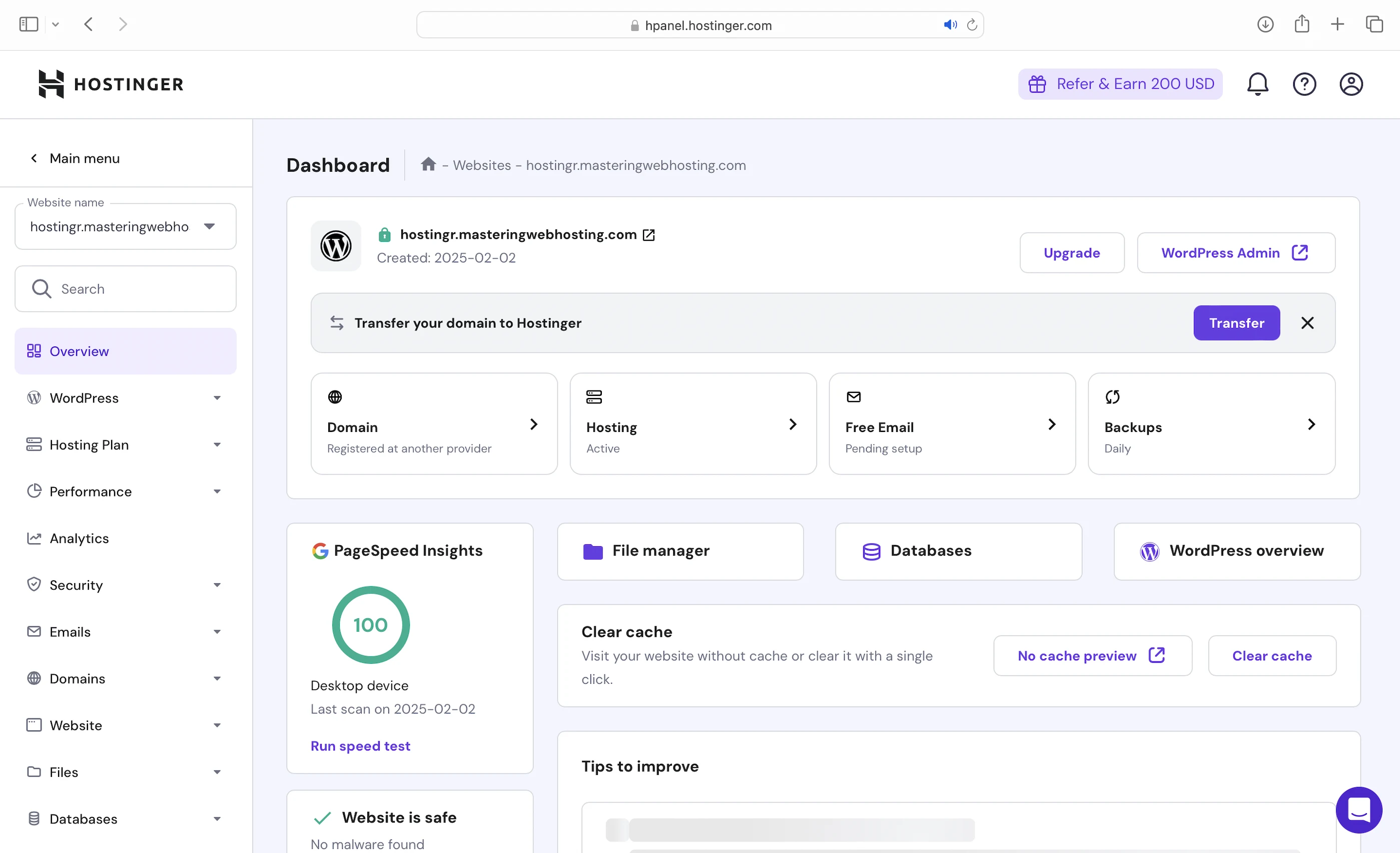Click the purple Transfer button
The width and height of the screenshot is (1400, 853).
click(x=1236, y=323)
